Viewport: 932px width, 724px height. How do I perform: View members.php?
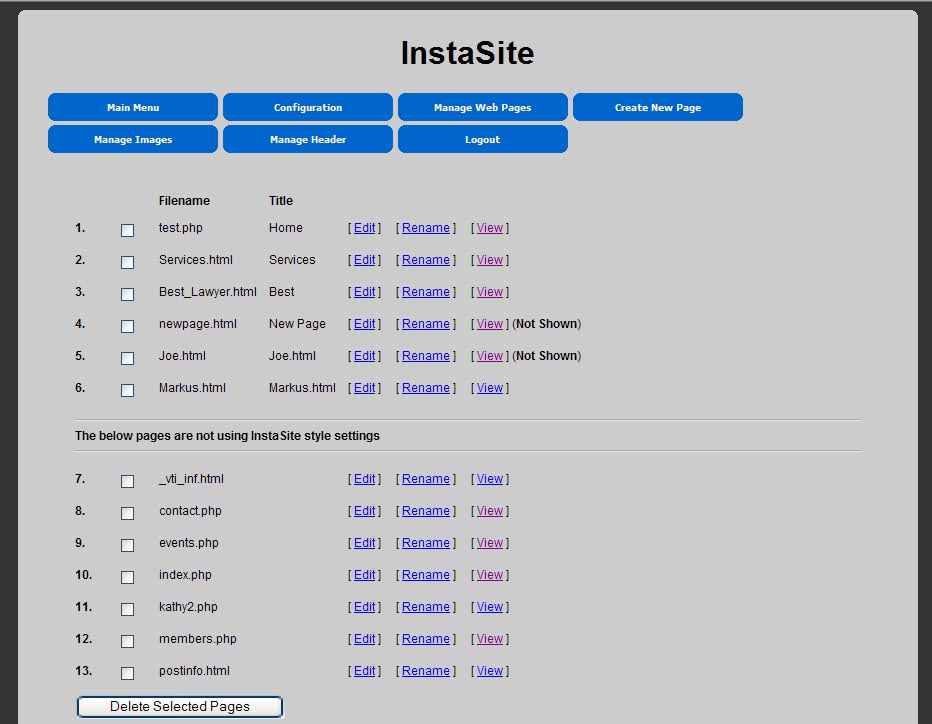[x=490, y=640]
